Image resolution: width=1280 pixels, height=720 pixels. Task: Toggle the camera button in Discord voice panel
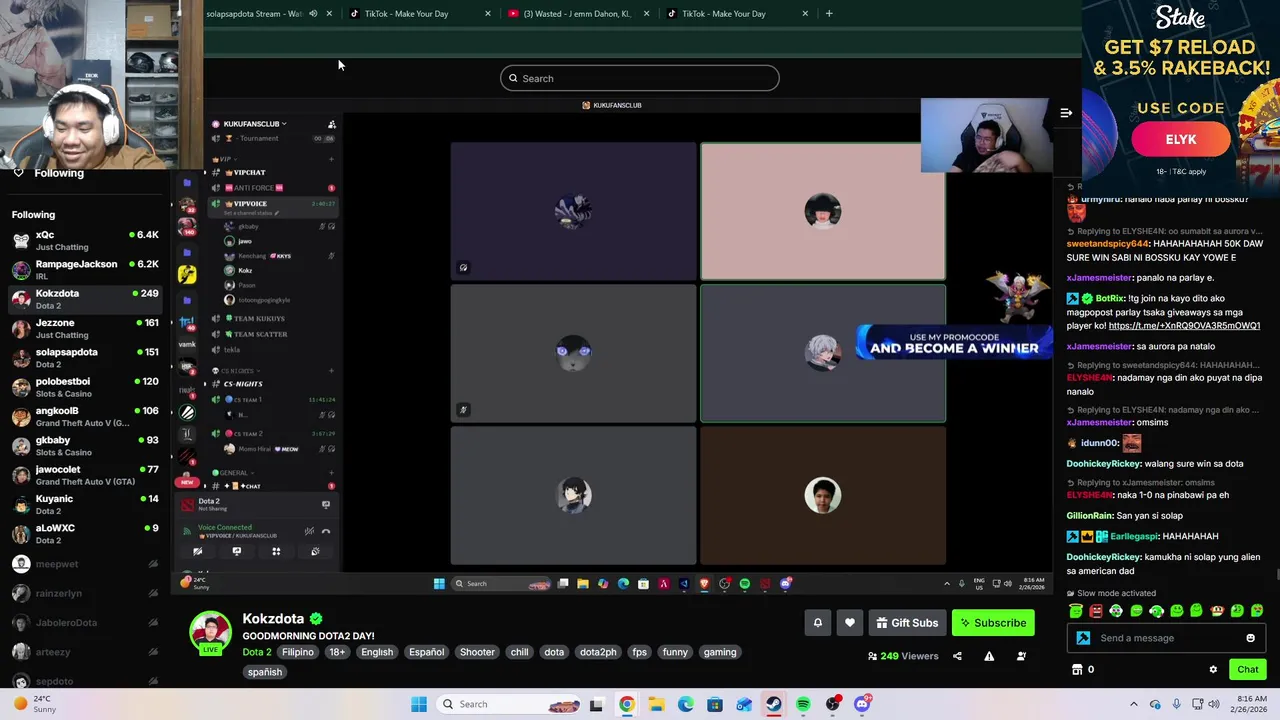[198, 551]
